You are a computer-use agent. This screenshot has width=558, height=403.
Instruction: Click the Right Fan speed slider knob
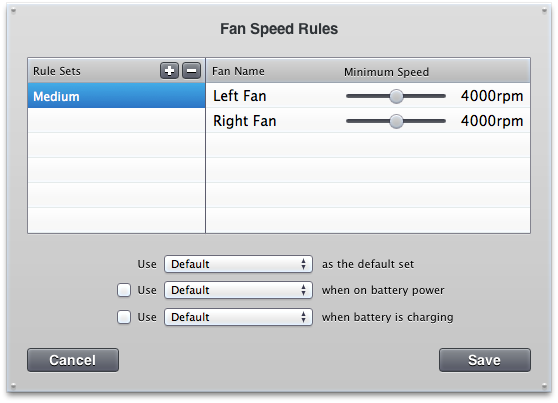point(396,121)
